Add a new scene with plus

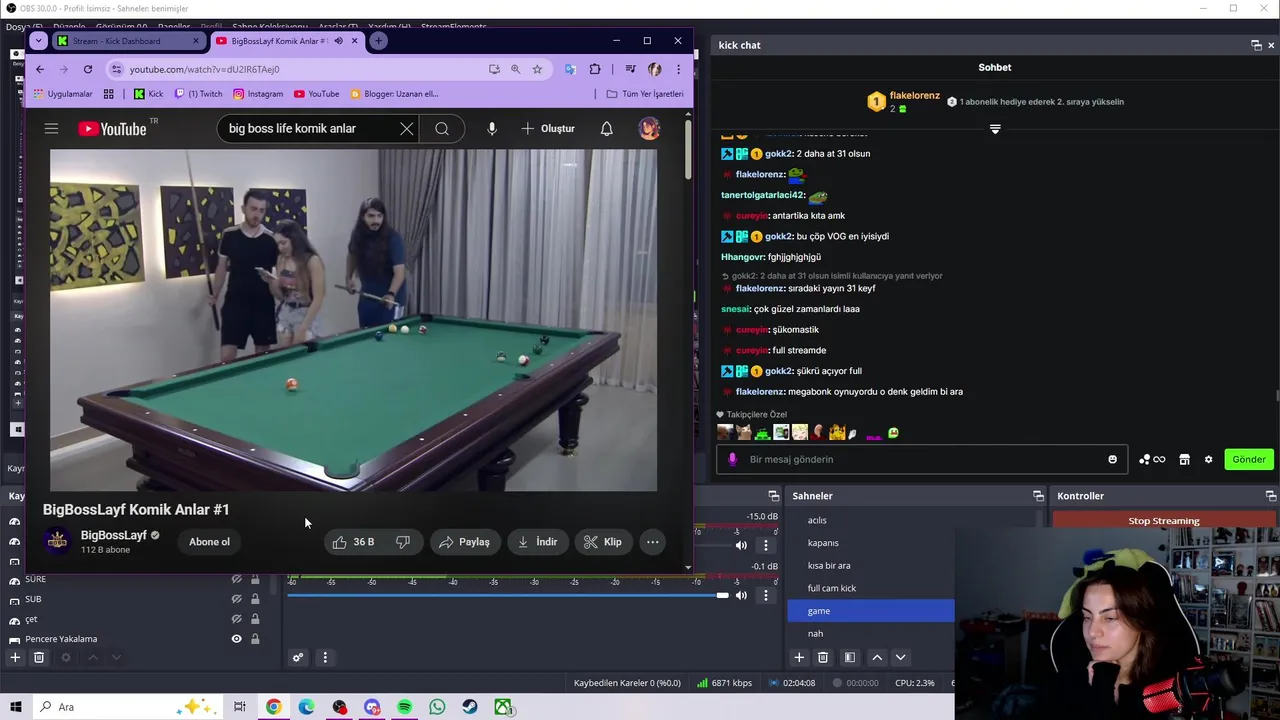click(799, 657)
